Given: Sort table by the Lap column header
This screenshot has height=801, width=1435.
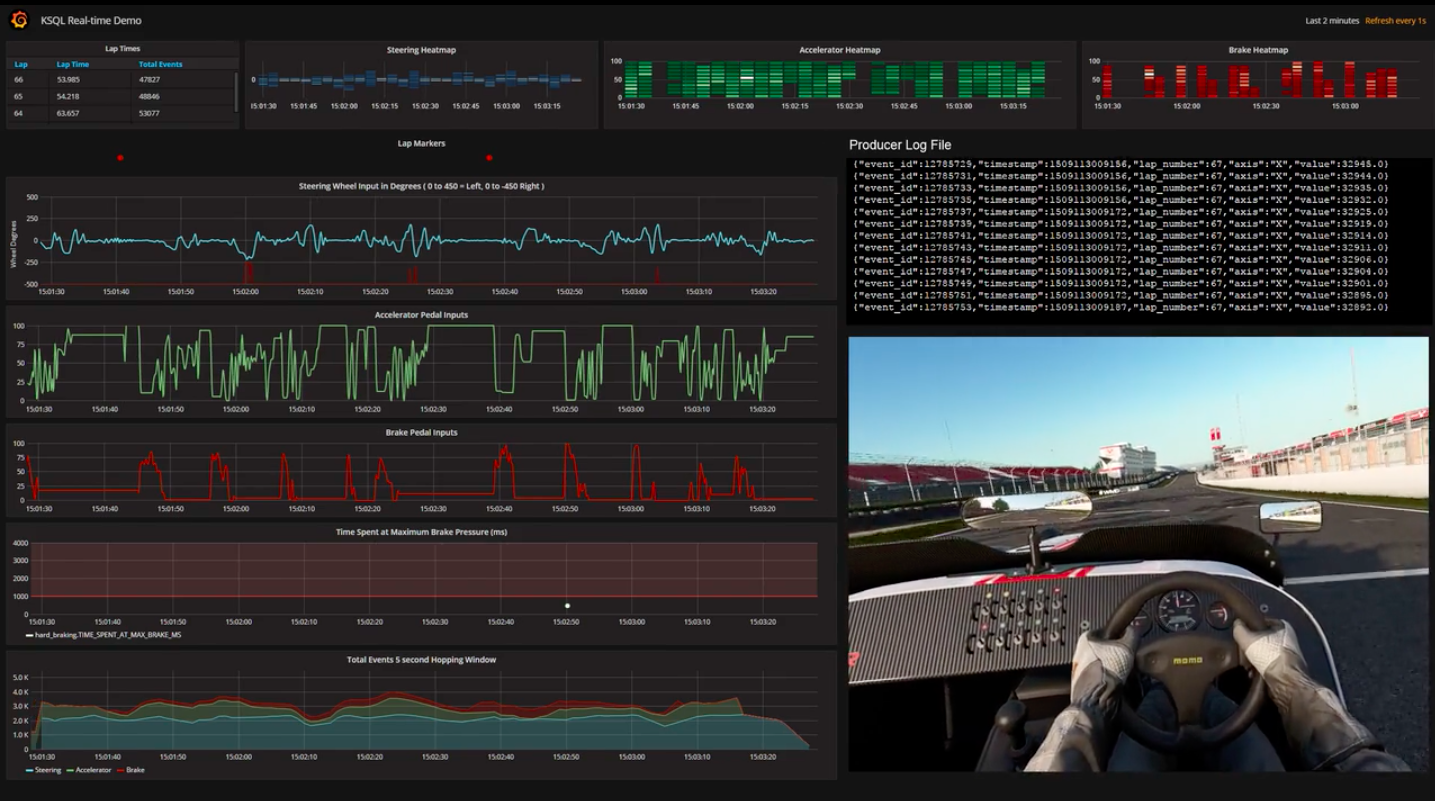Looking at the screenshot, I should point(21,64).
